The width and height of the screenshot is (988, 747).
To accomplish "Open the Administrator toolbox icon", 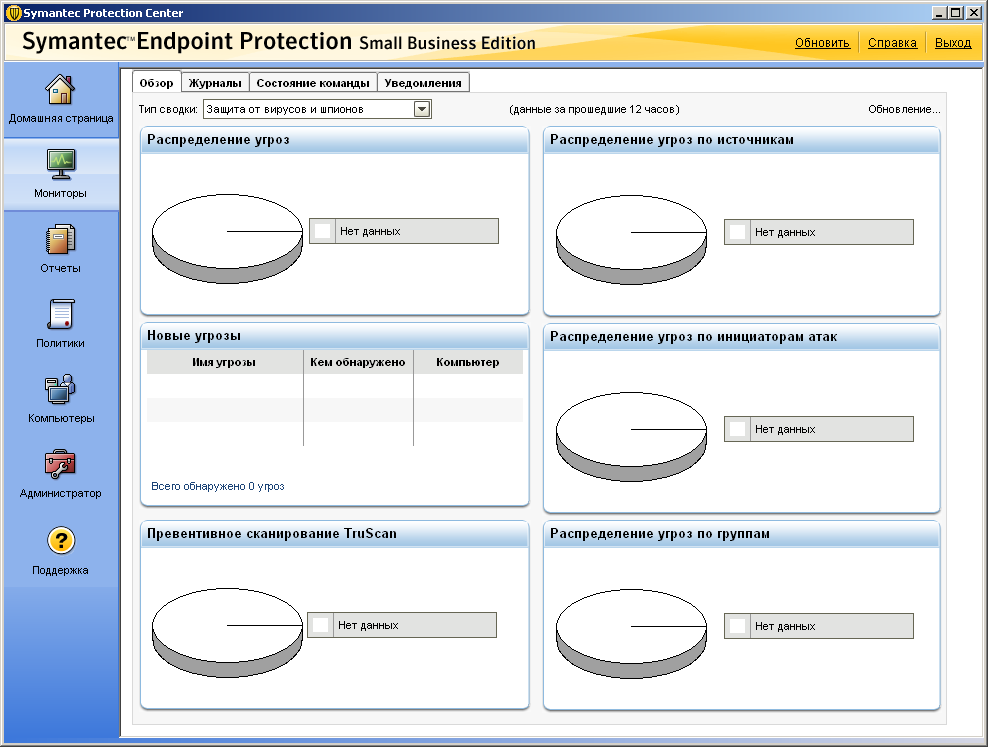I will tap(60, 464).
